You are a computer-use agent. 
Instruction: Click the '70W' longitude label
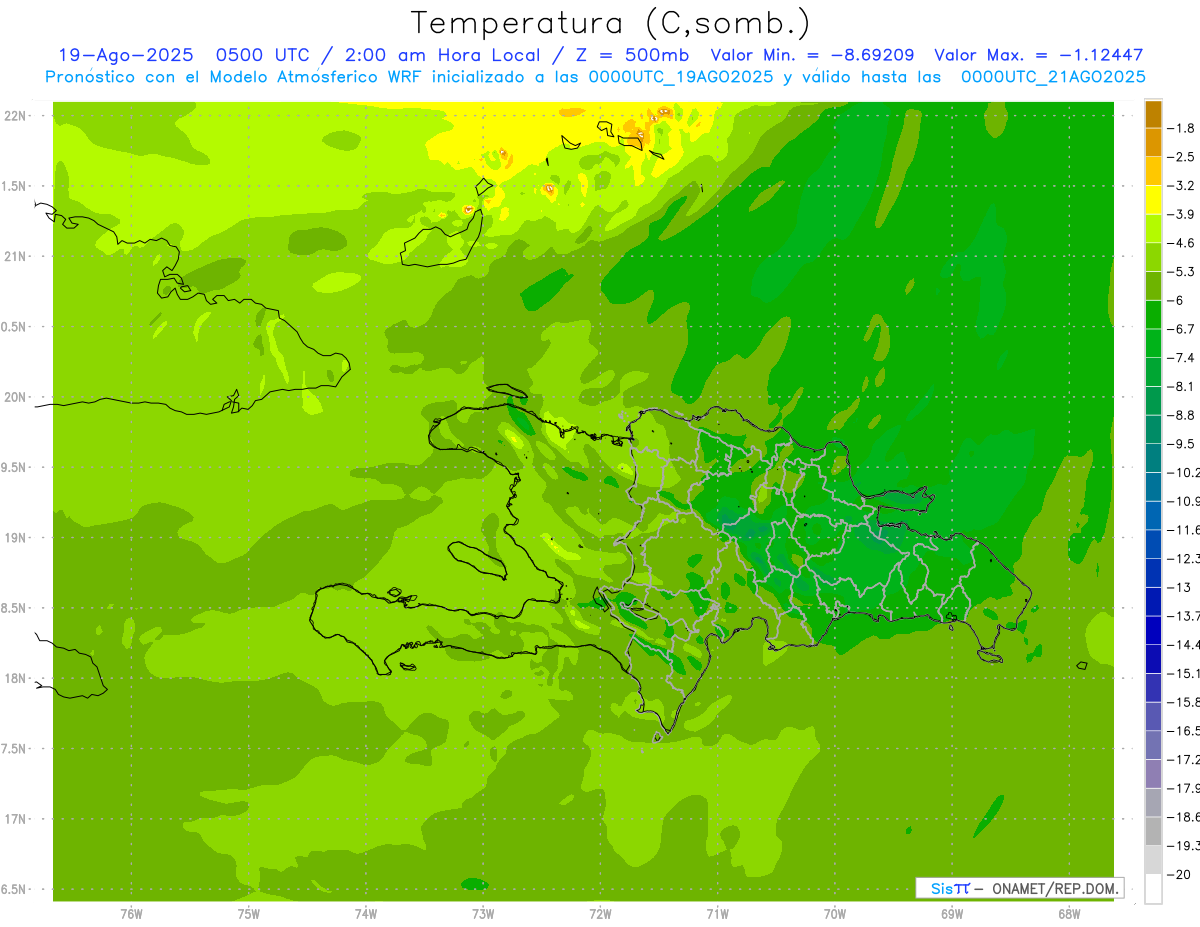pos(834,914)
